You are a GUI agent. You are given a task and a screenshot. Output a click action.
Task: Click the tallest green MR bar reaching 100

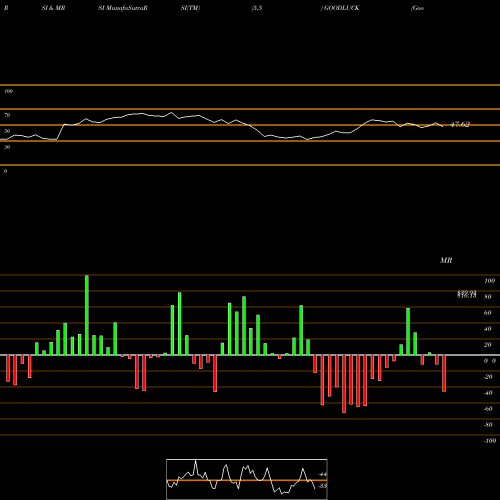pos(87,315)
